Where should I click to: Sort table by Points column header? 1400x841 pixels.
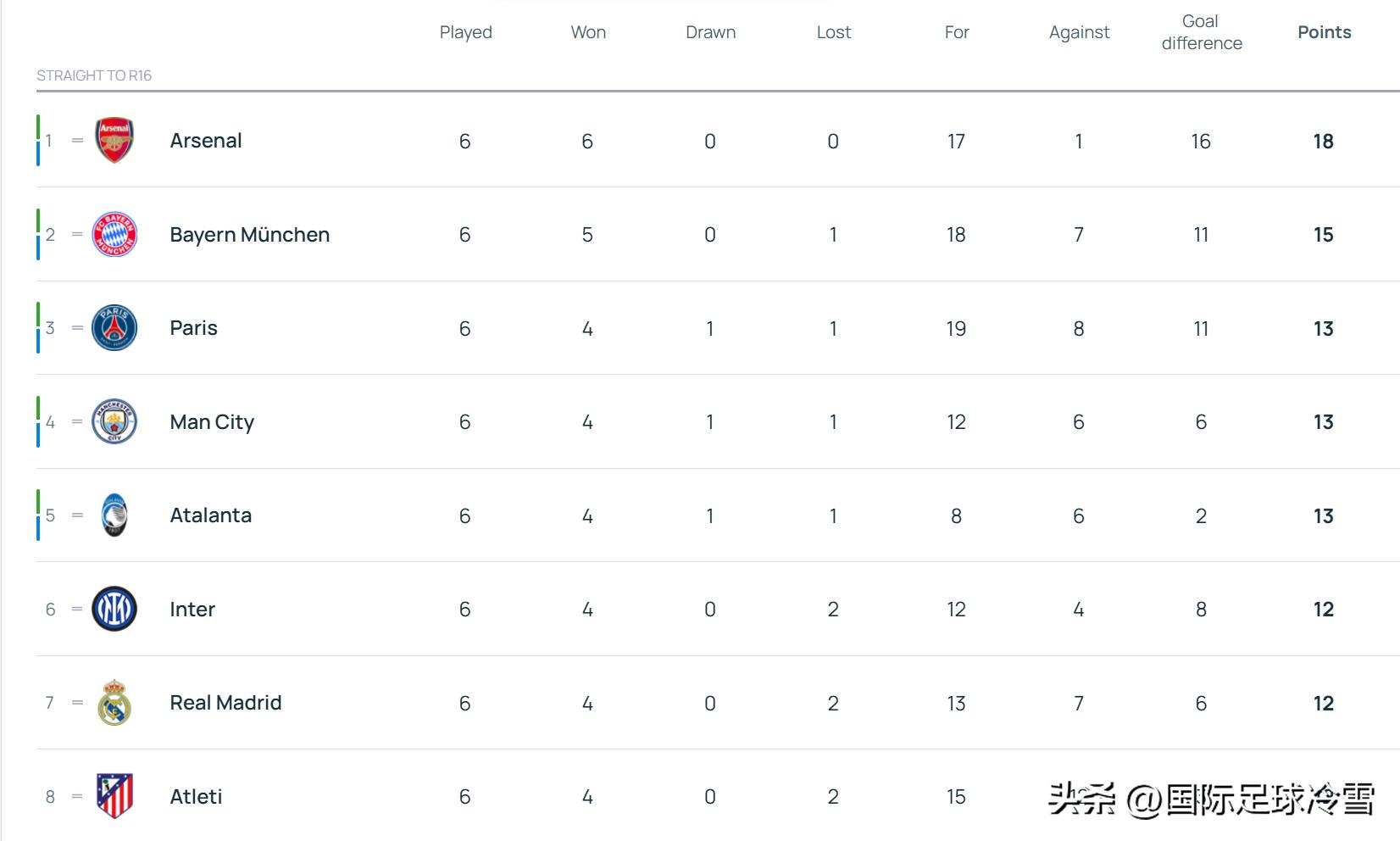pyautogui.click(x=1324, y=32)
